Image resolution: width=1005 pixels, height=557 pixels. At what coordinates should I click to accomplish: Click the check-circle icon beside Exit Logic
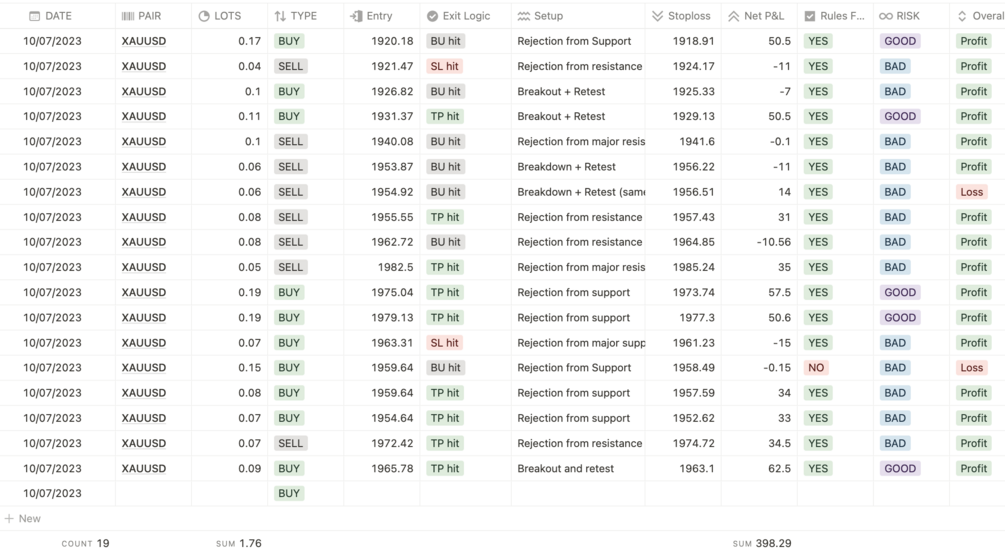(432, 16)
